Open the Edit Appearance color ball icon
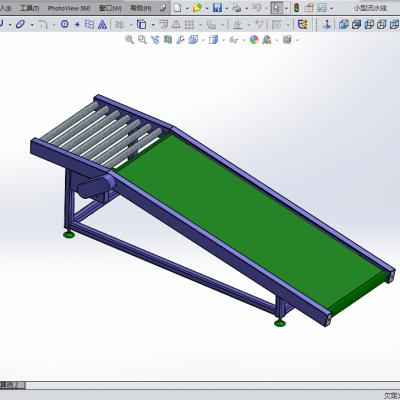The width and height of the screenshot is (400, 400). [x=254, y=40]
